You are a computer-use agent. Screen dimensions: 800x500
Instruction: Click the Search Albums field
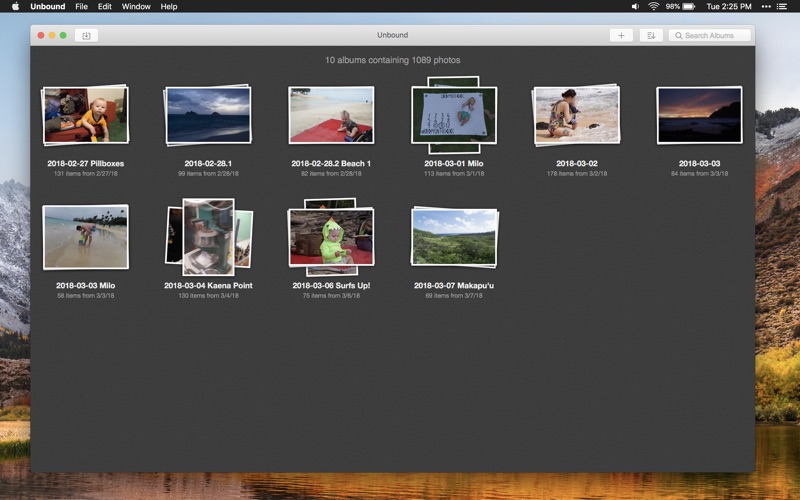pyautogui.click(x=710, y=35)
